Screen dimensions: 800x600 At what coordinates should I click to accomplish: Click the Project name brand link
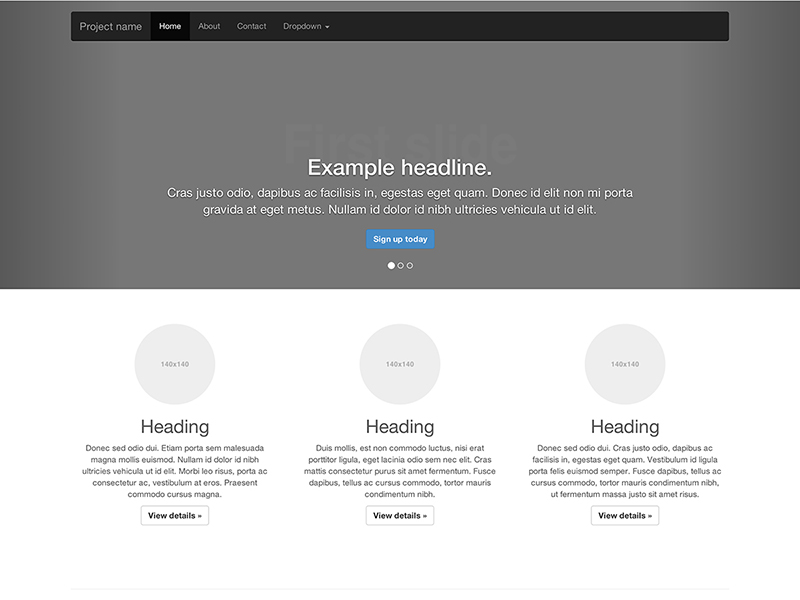click(111, 26)
